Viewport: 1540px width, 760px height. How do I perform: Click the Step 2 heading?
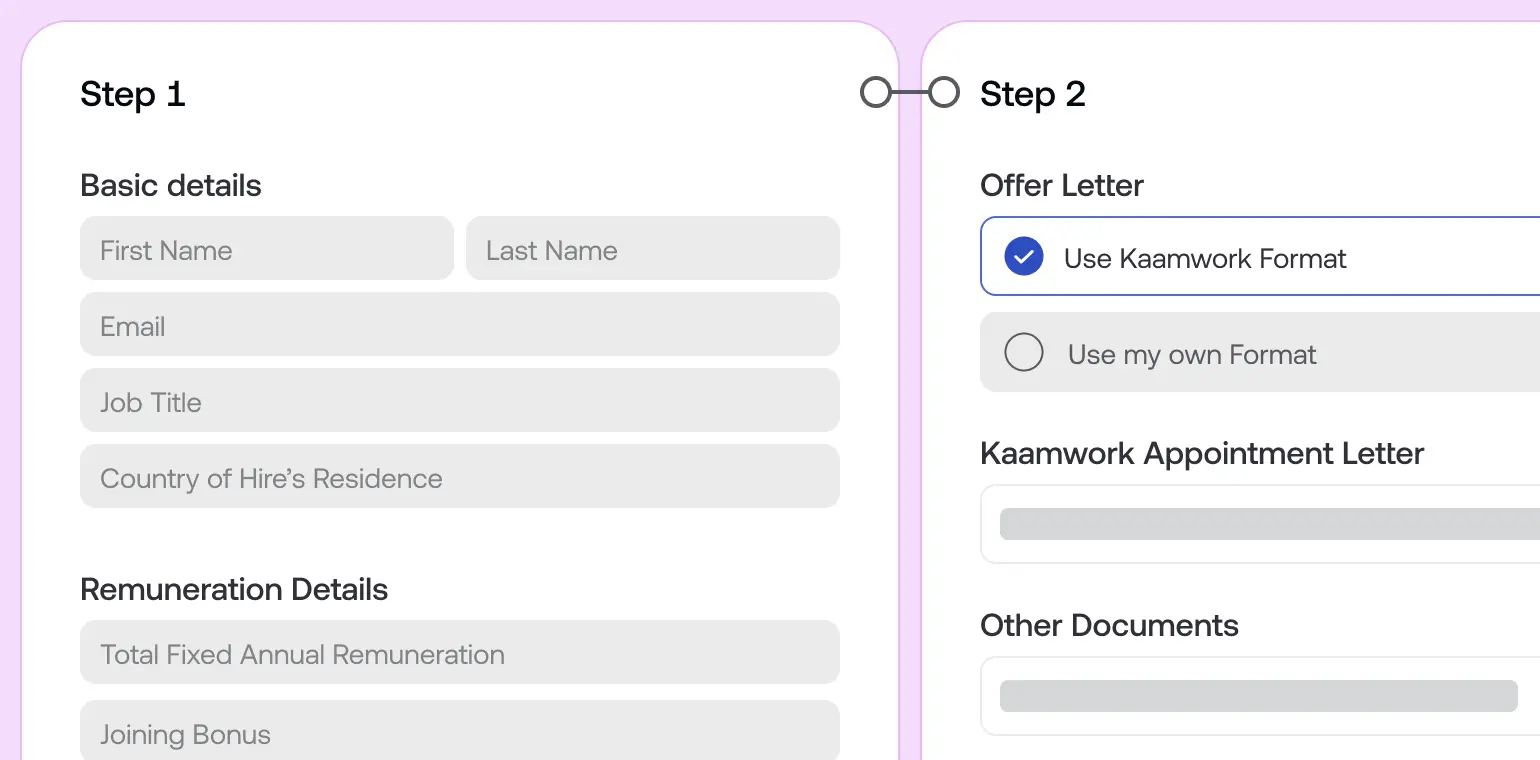click(x=1032, y=93)
